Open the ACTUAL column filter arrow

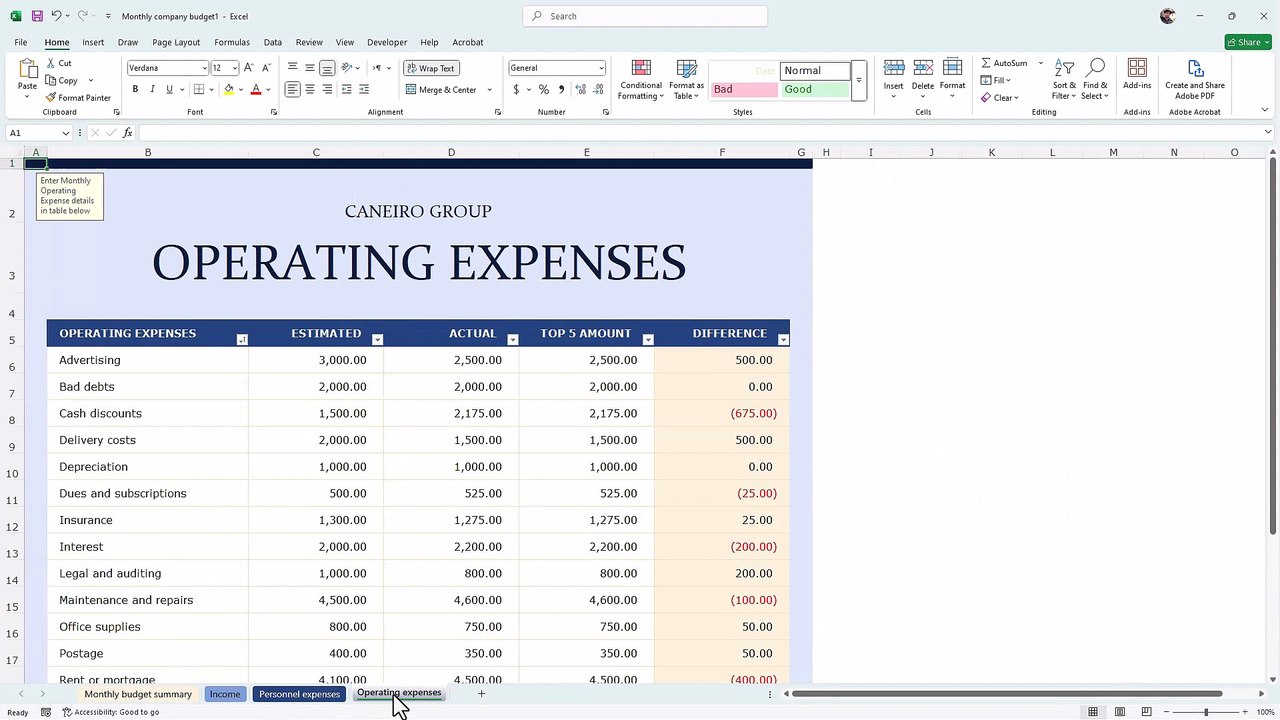513,340
